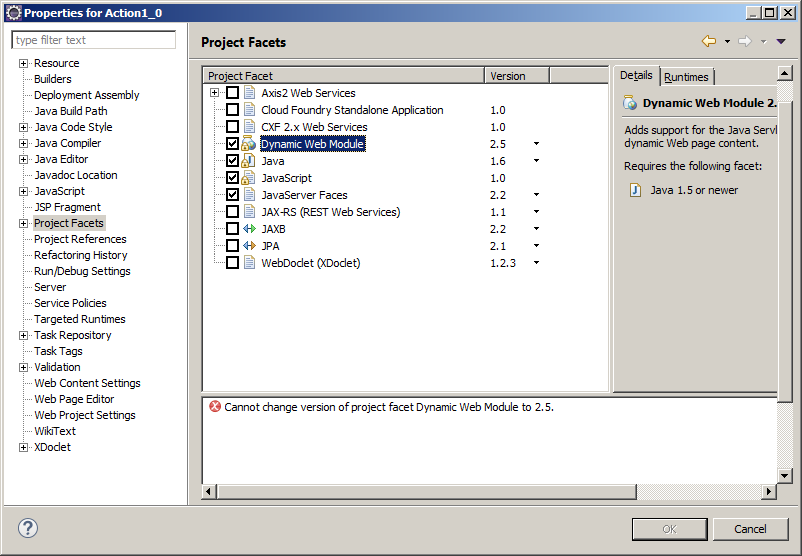Expand the XDoclet sidebar node
Image resolution: width=802 pixels, height=556 pixels.
(x=23, y=447)
